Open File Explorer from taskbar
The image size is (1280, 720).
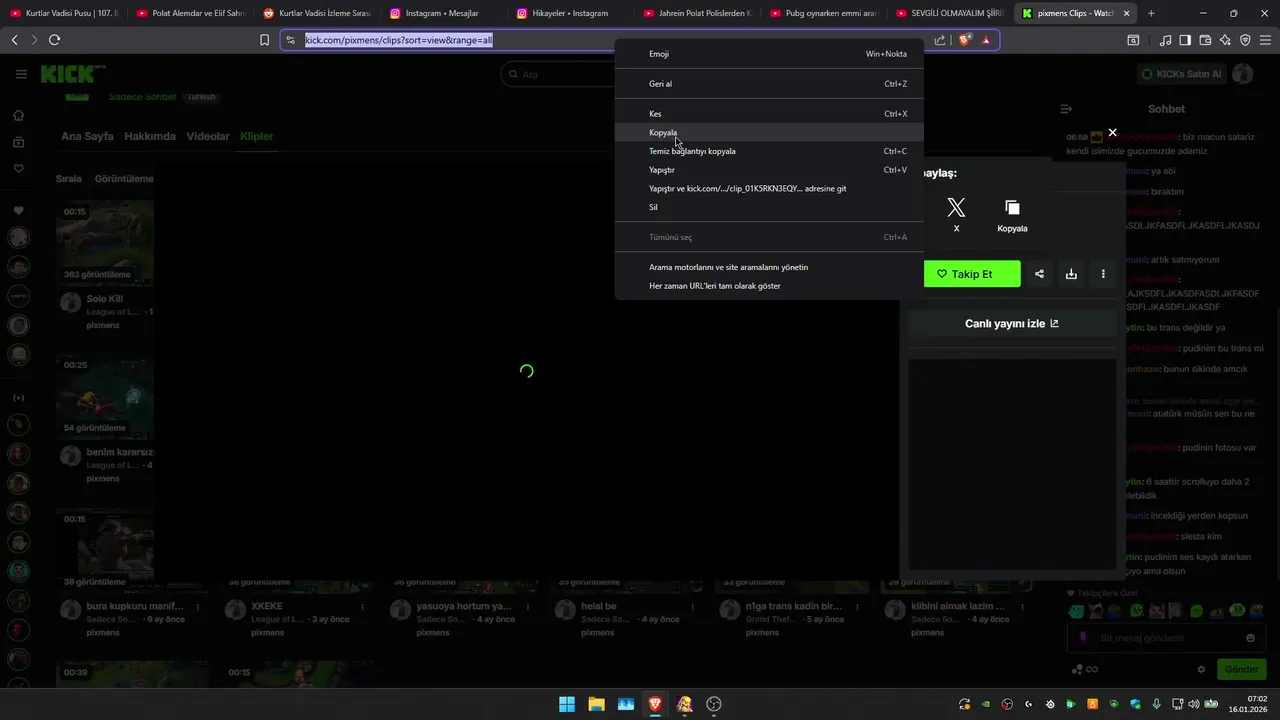click(x=596, y=704)
